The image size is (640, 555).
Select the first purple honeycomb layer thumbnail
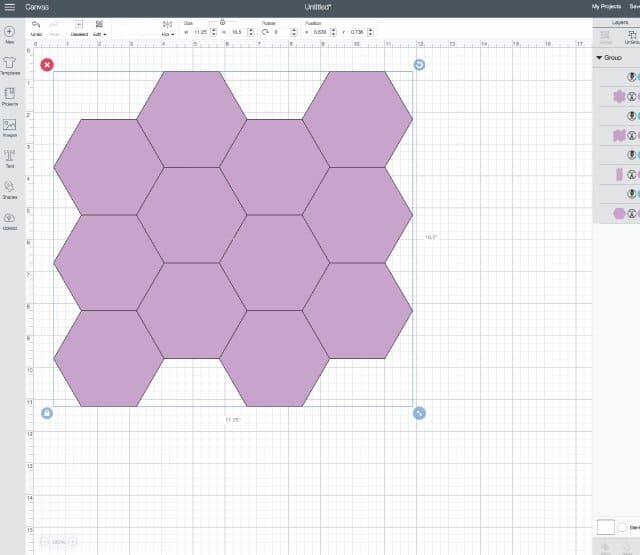pos(619,96)
